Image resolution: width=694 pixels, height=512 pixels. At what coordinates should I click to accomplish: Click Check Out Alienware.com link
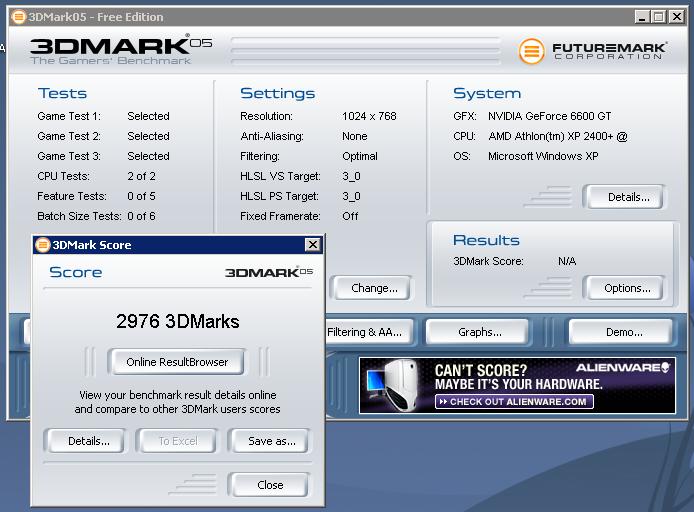pyautogui.click(x=514, y=401)
